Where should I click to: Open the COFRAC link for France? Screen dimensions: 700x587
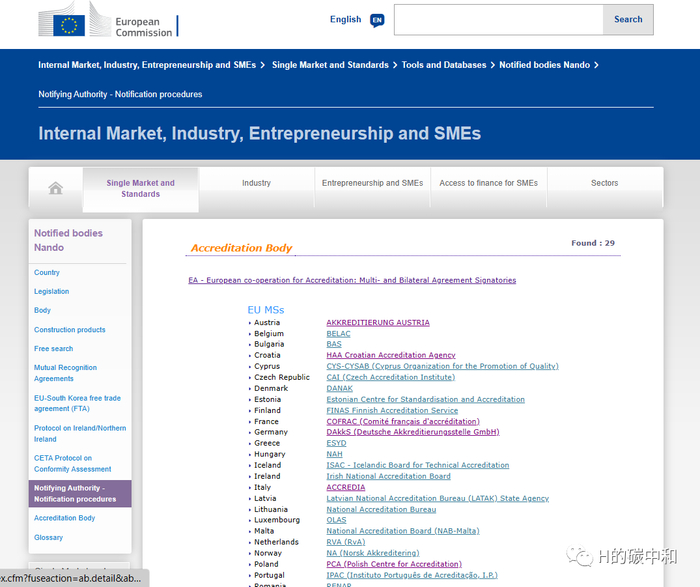pos(403,421)
